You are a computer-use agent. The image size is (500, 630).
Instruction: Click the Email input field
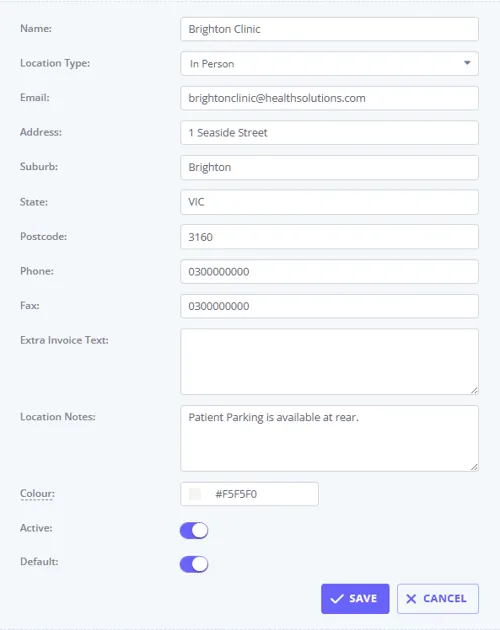click(x=329, y=98)
